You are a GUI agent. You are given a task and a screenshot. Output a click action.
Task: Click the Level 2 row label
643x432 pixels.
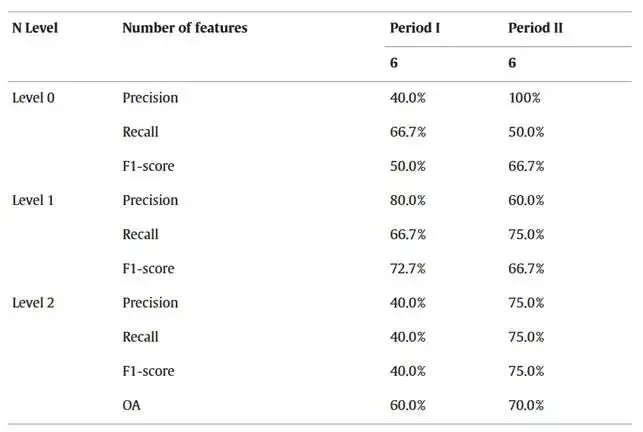click(33, 303)
